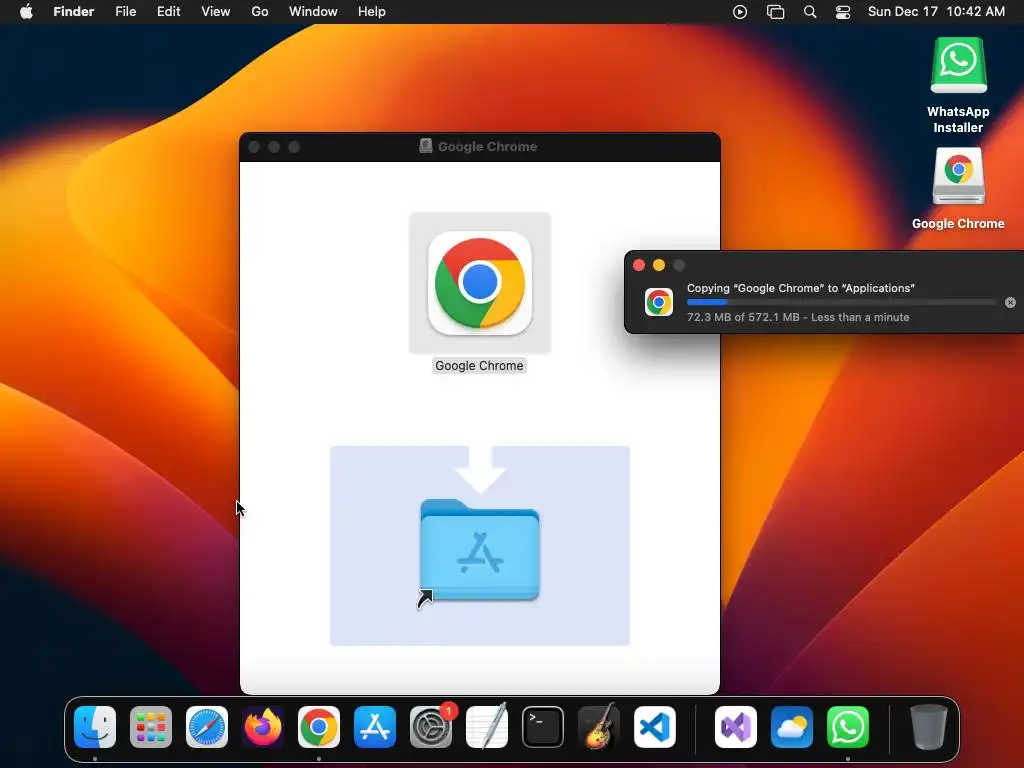Select the Google Chrome disk image on desktop
Screen dimensions: 1024x768
[x=958, y=176]
